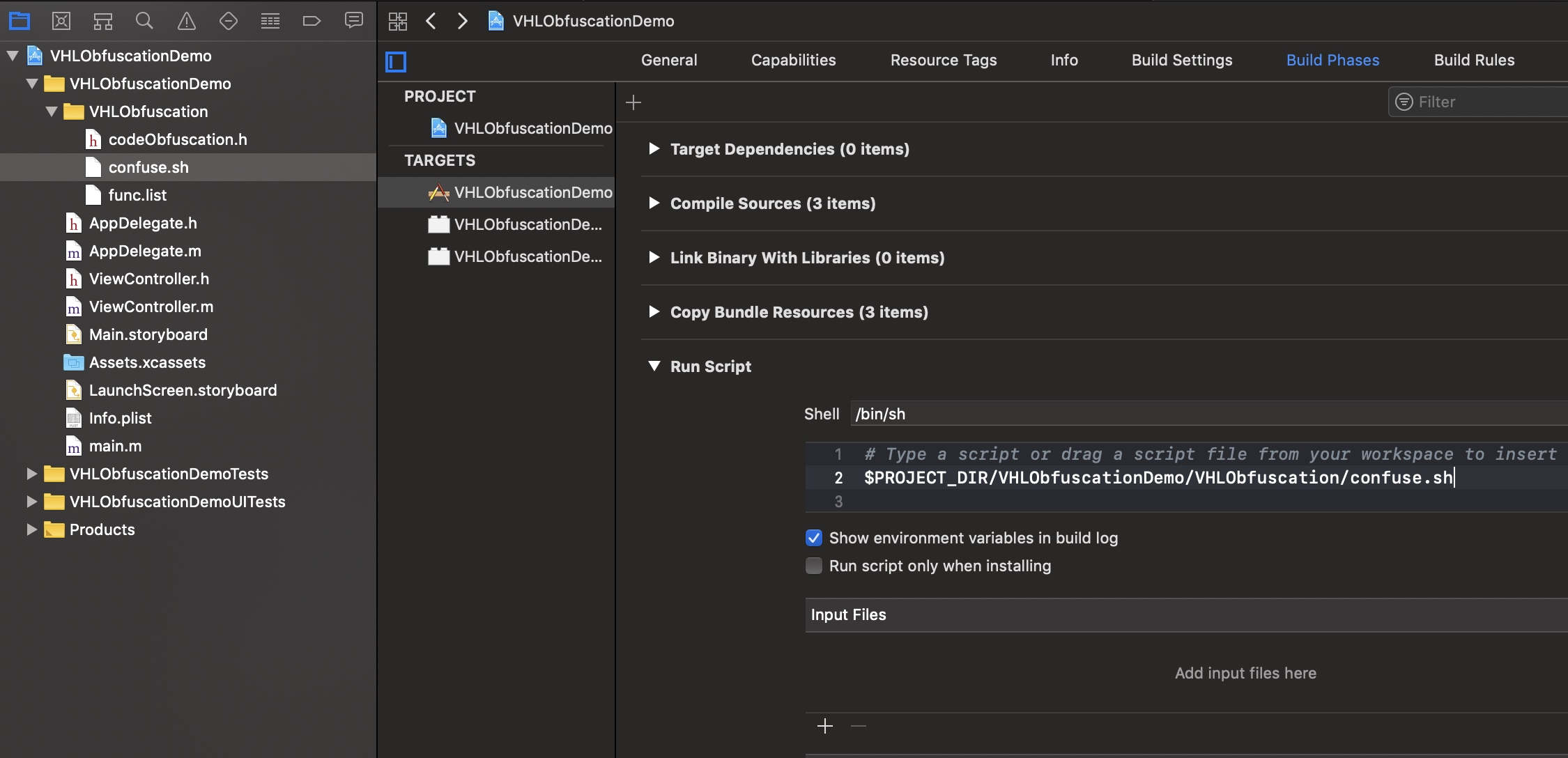This screenshot has width=1568, height=758.
Task: Go back using the left arrow
Action: [431, 21]
